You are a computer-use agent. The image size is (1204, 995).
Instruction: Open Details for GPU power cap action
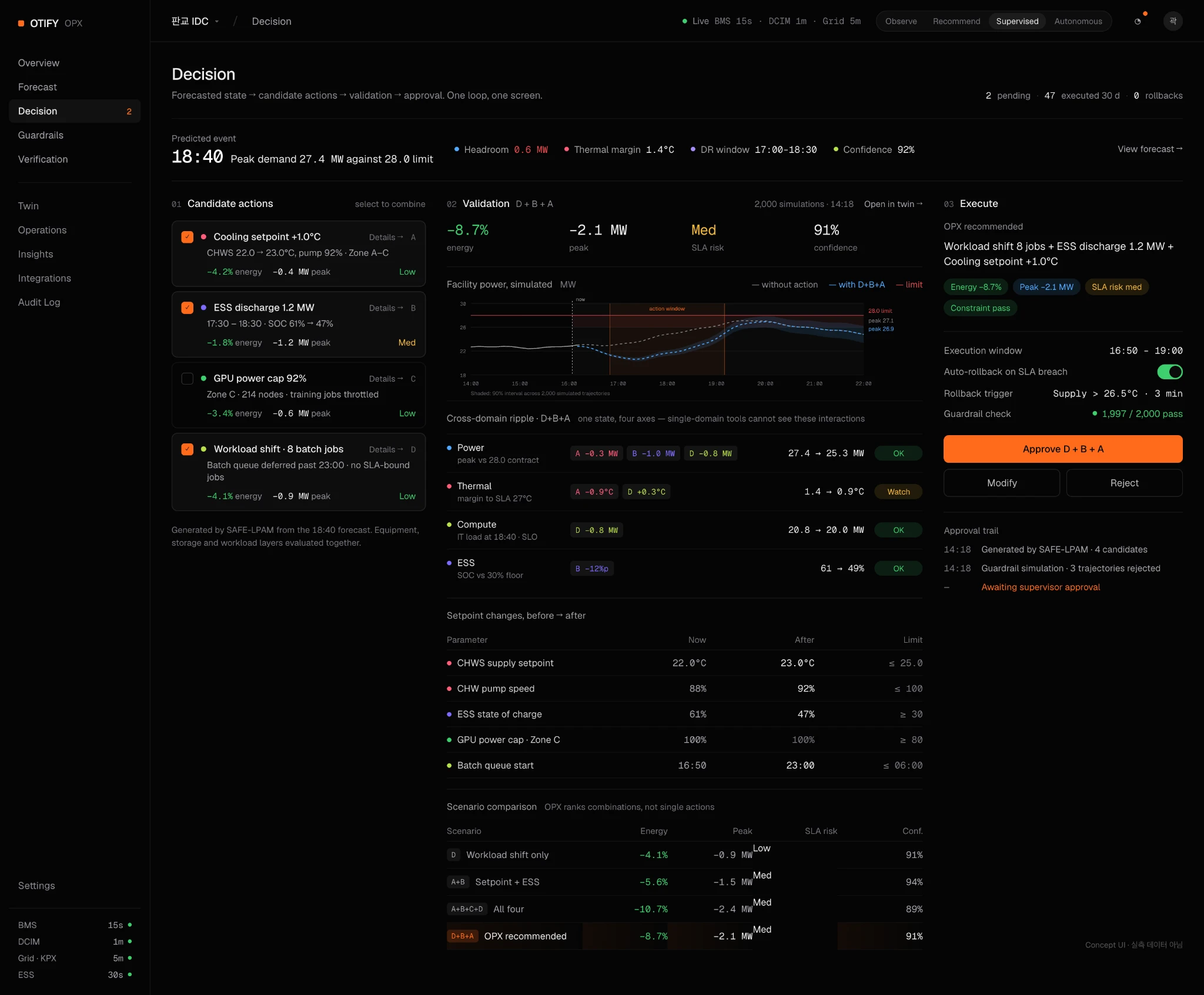(x=386, y=378)
